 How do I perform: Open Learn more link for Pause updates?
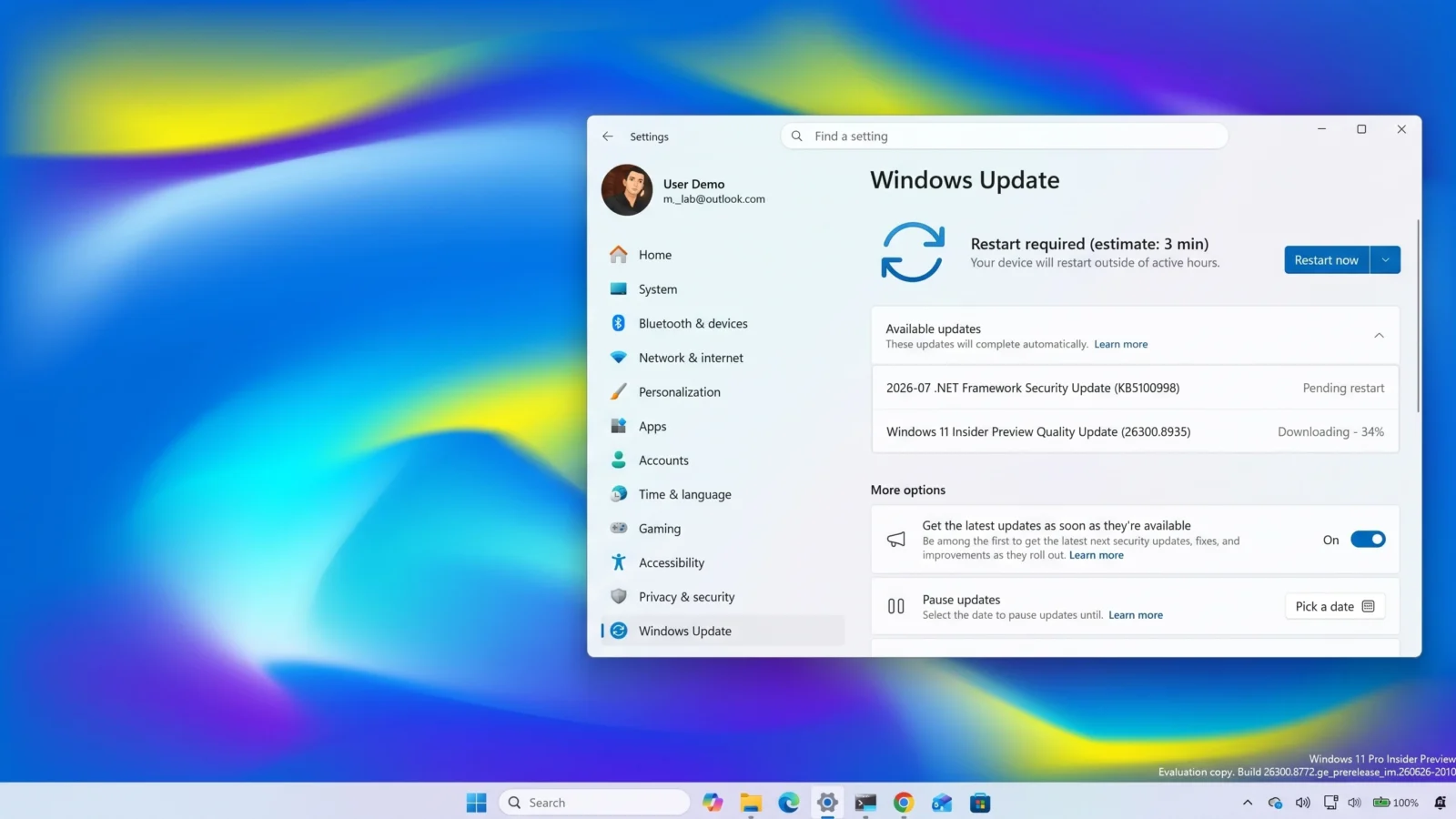(1135, 615)
